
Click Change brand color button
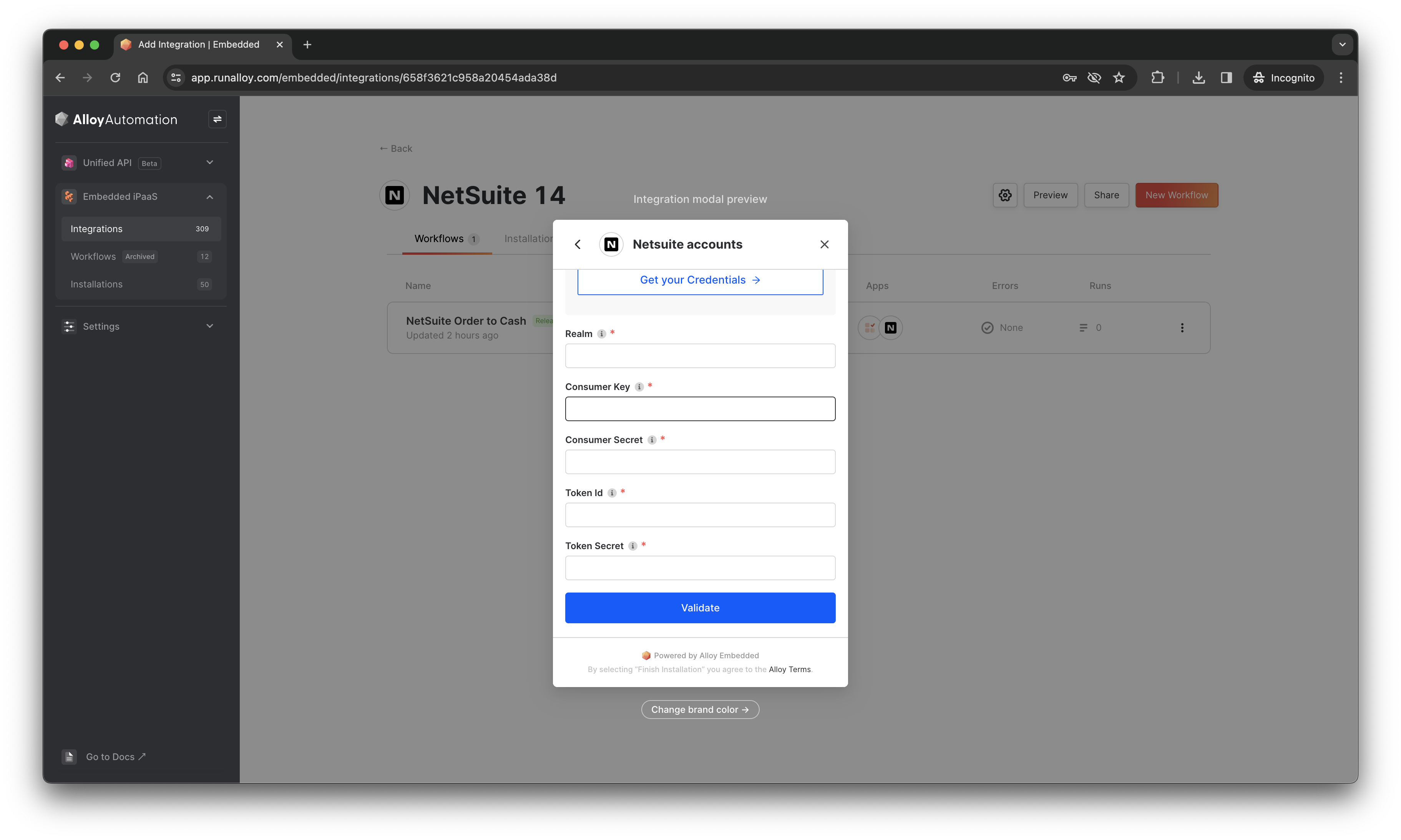click(700, 709)
